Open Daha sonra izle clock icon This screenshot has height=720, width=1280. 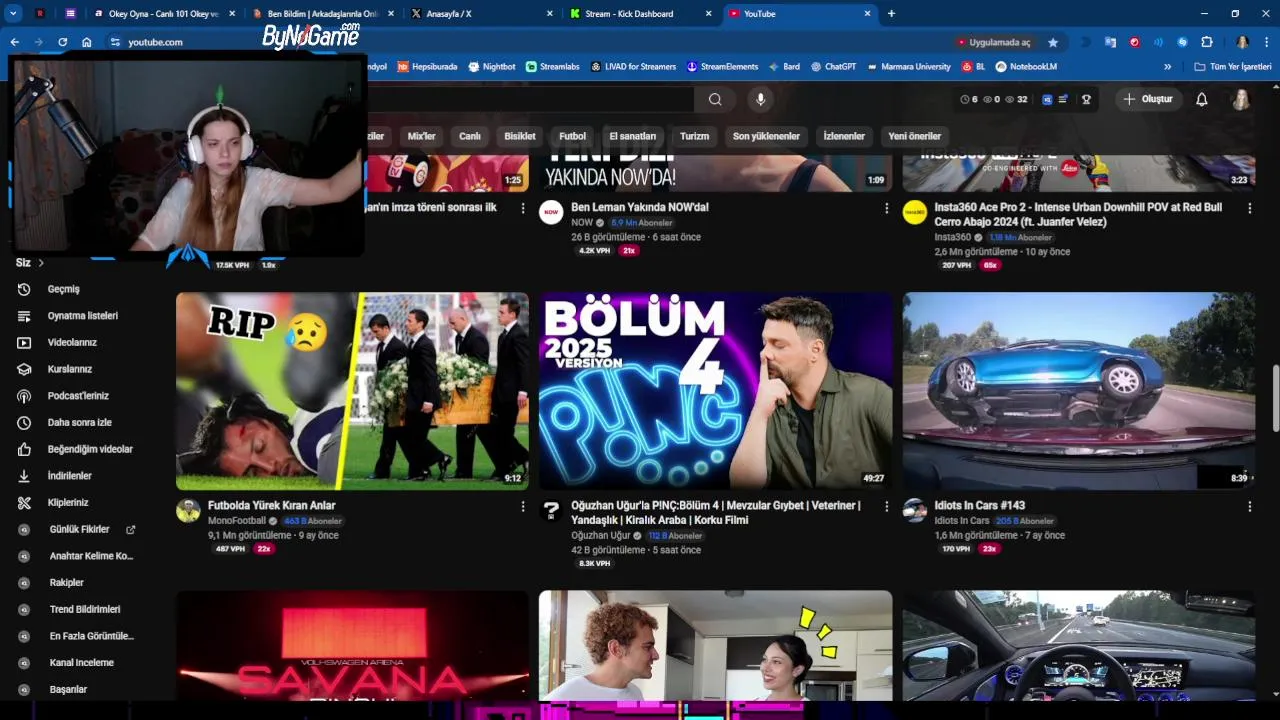(24, 422)
